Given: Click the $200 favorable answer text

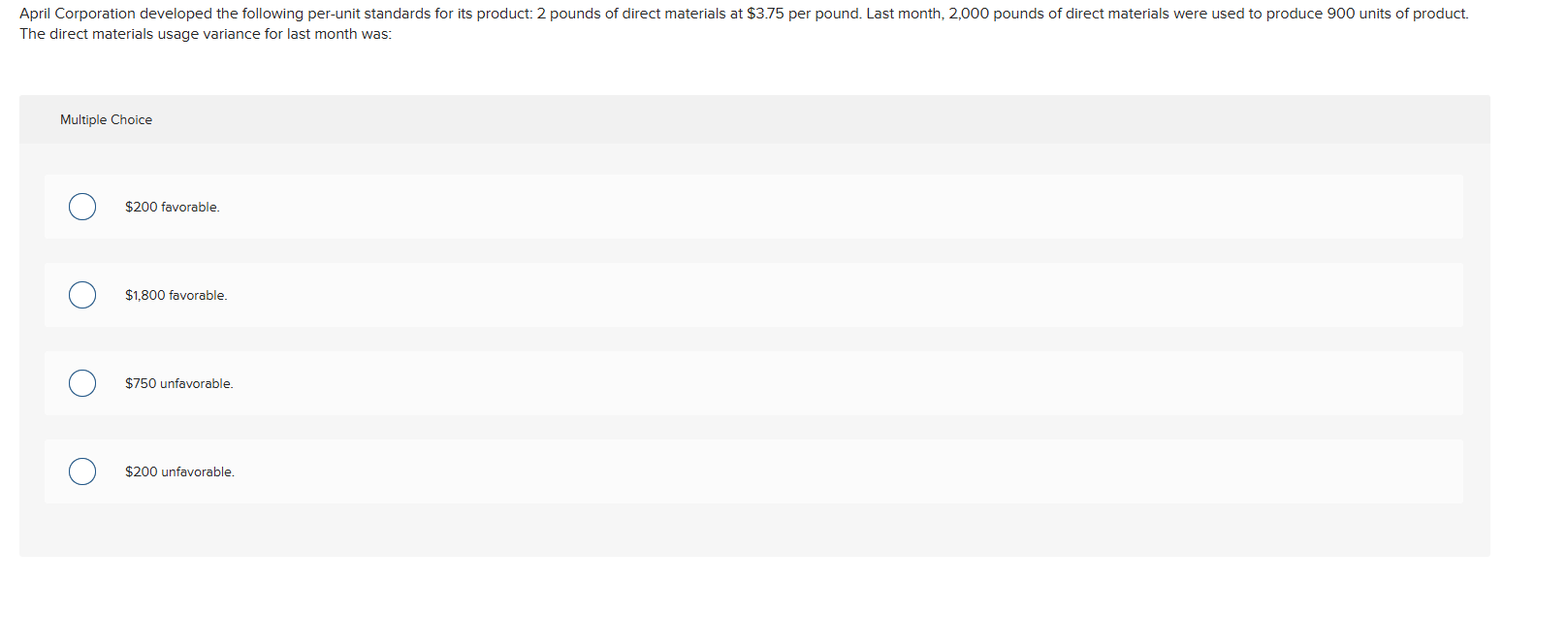Looking at the screenshot, I should (172, 207).
